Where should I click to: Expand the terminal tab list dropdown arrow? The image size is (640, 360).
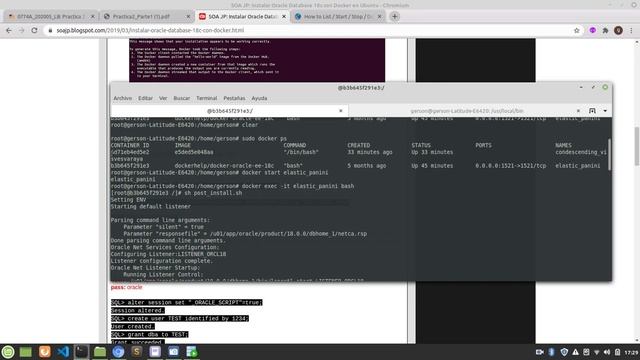[605, 111]
